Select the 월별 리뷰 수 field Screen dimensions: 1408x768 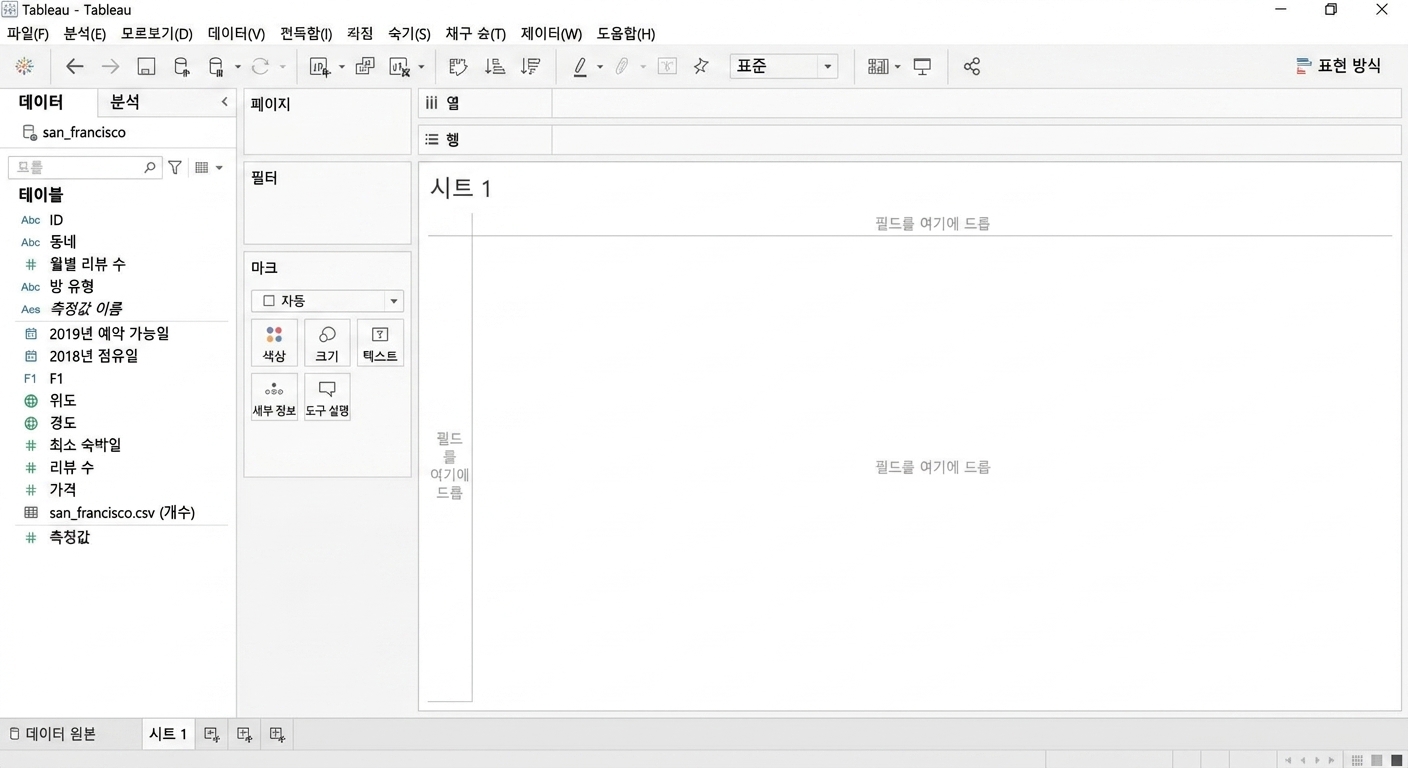(x=87, y=264)
